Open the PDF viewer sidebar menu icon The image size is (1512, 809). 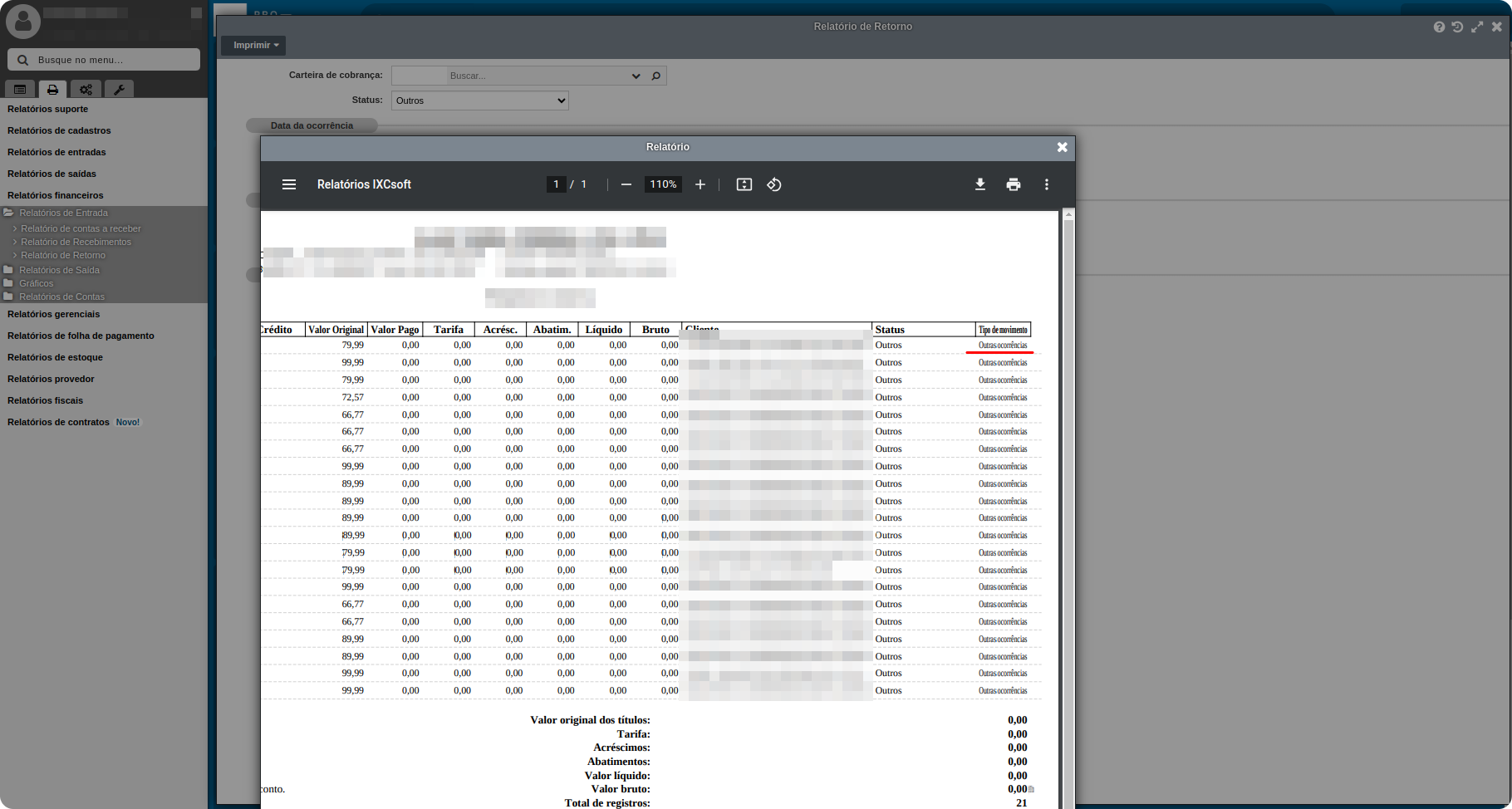pos(289,184)
